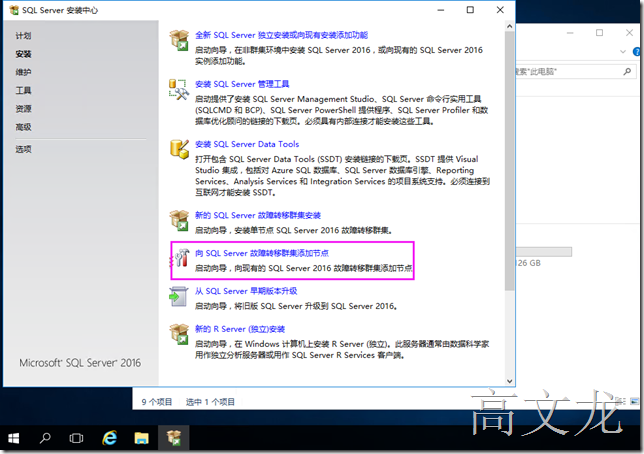
Task: Click the scroll up arrow of the content pane
Action: click(509, 26)
